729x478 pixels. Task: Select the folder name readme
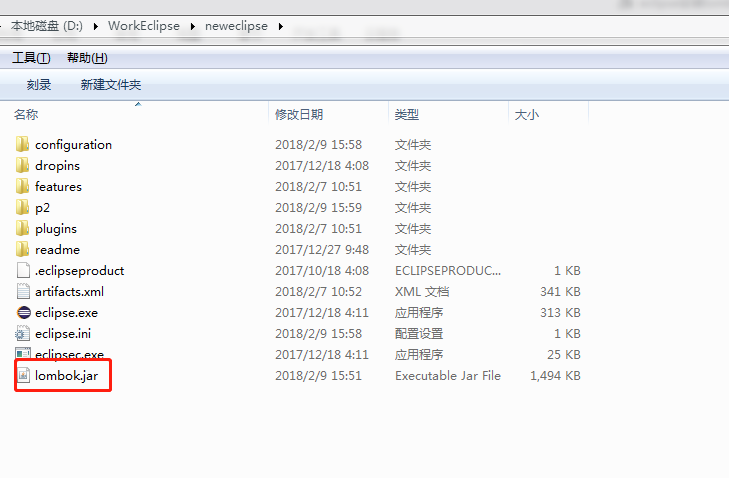pos(57,250)
